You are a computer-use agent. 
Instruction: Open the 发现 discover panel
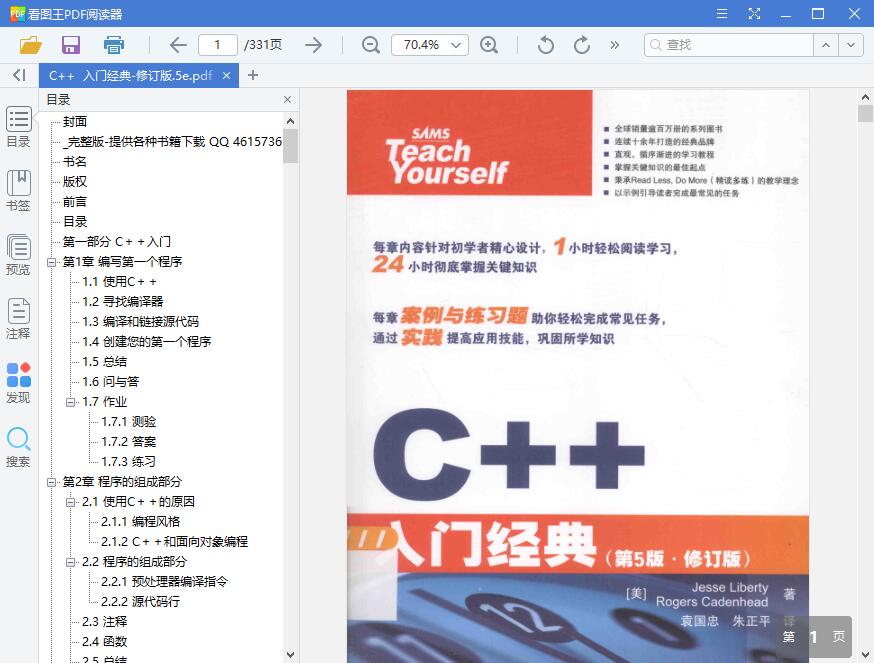[18, 383]
